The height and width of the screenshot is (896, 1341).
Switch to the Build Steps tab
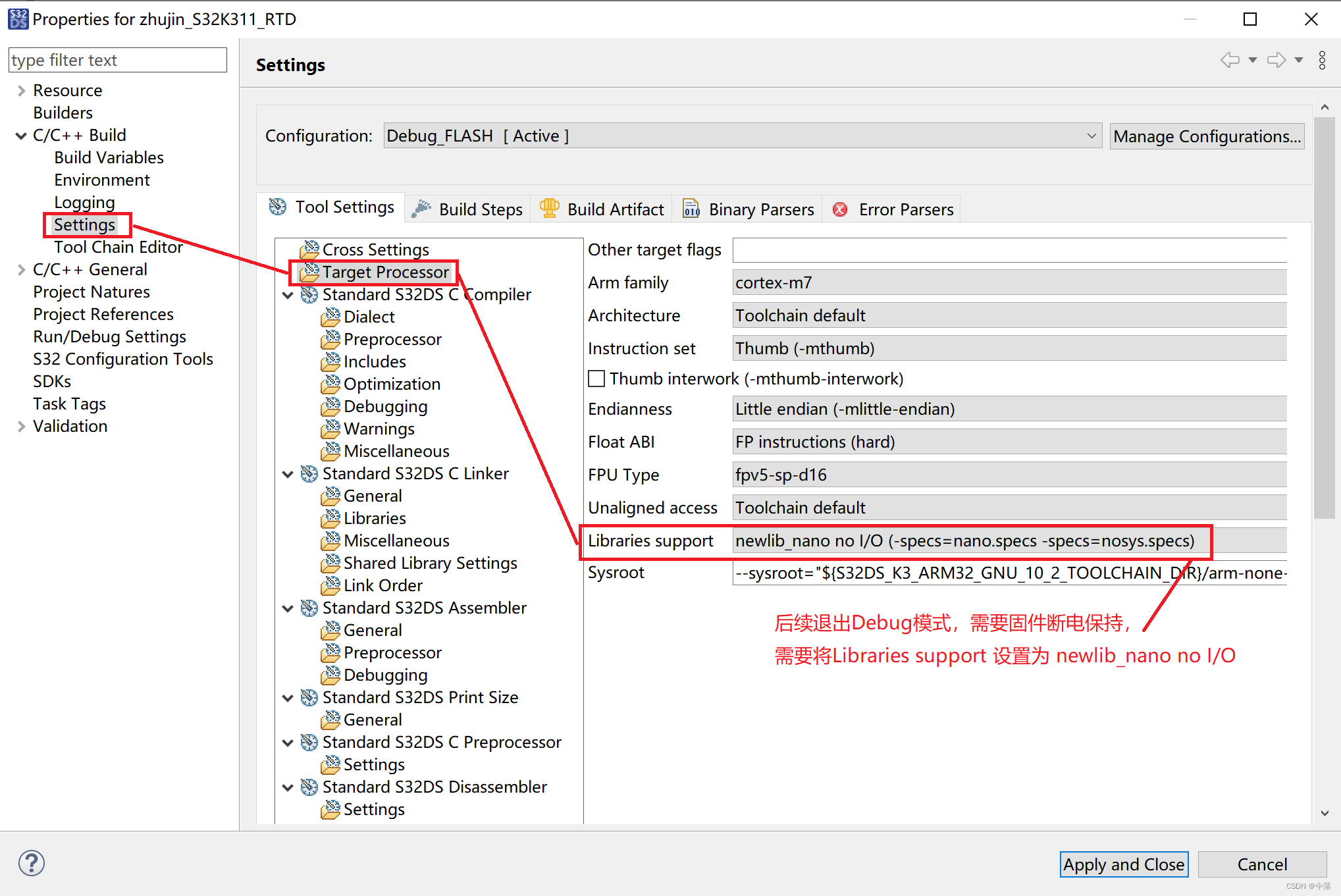[x=480, y=209]
